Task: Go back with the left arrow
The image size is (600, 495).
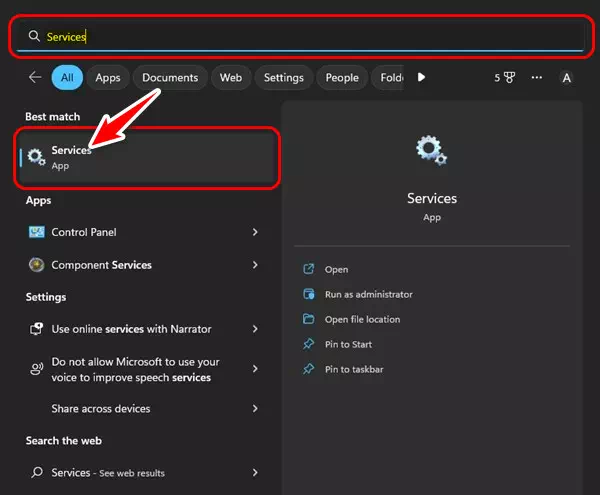Action: [x=35, y=77]
